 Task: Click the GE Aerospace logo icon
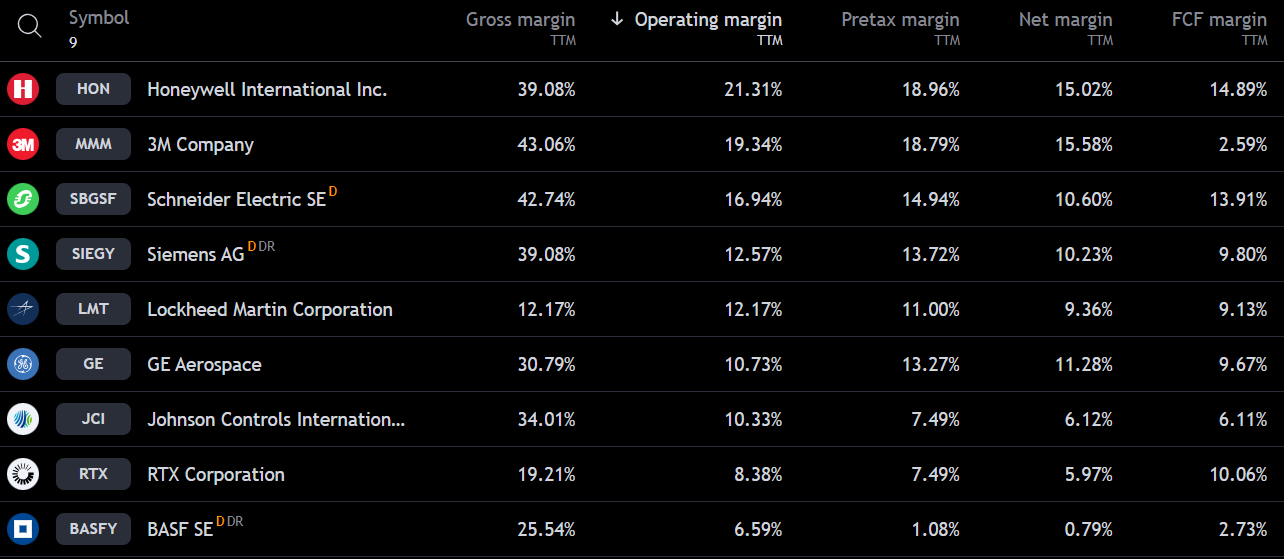(23, 364)
